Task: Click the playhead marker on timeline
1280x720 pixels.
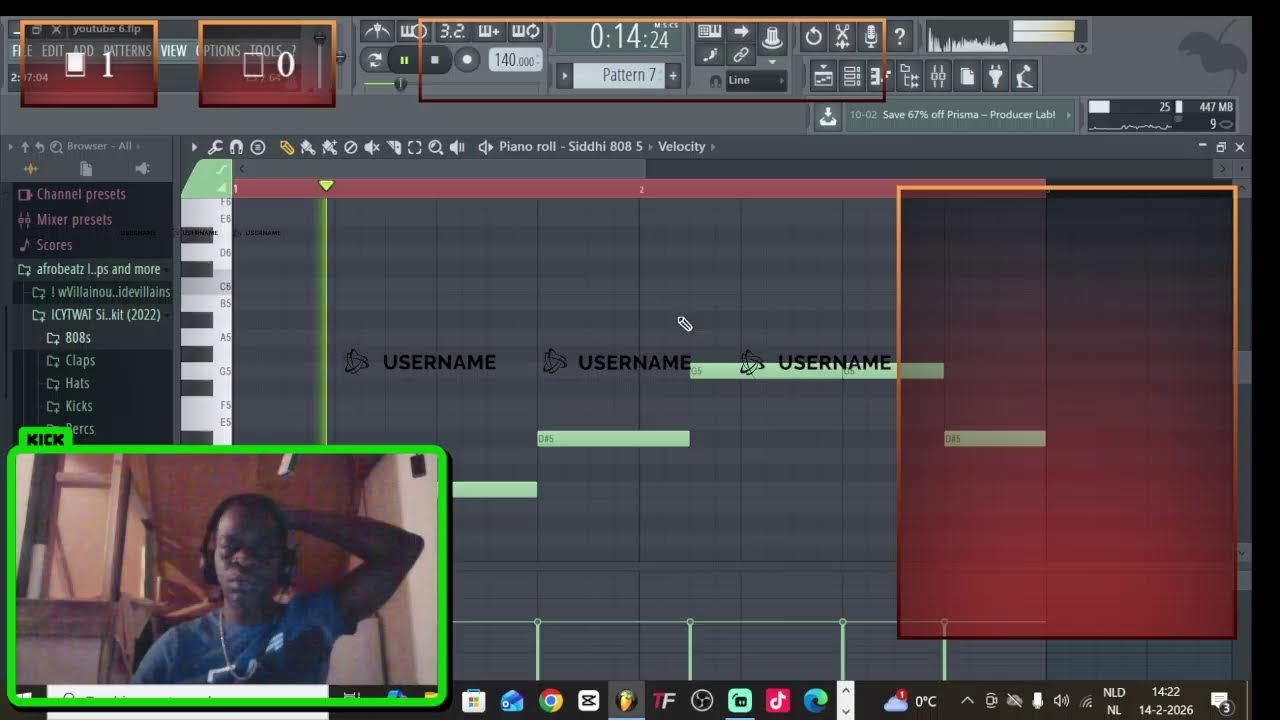Action: coord(326,186)
